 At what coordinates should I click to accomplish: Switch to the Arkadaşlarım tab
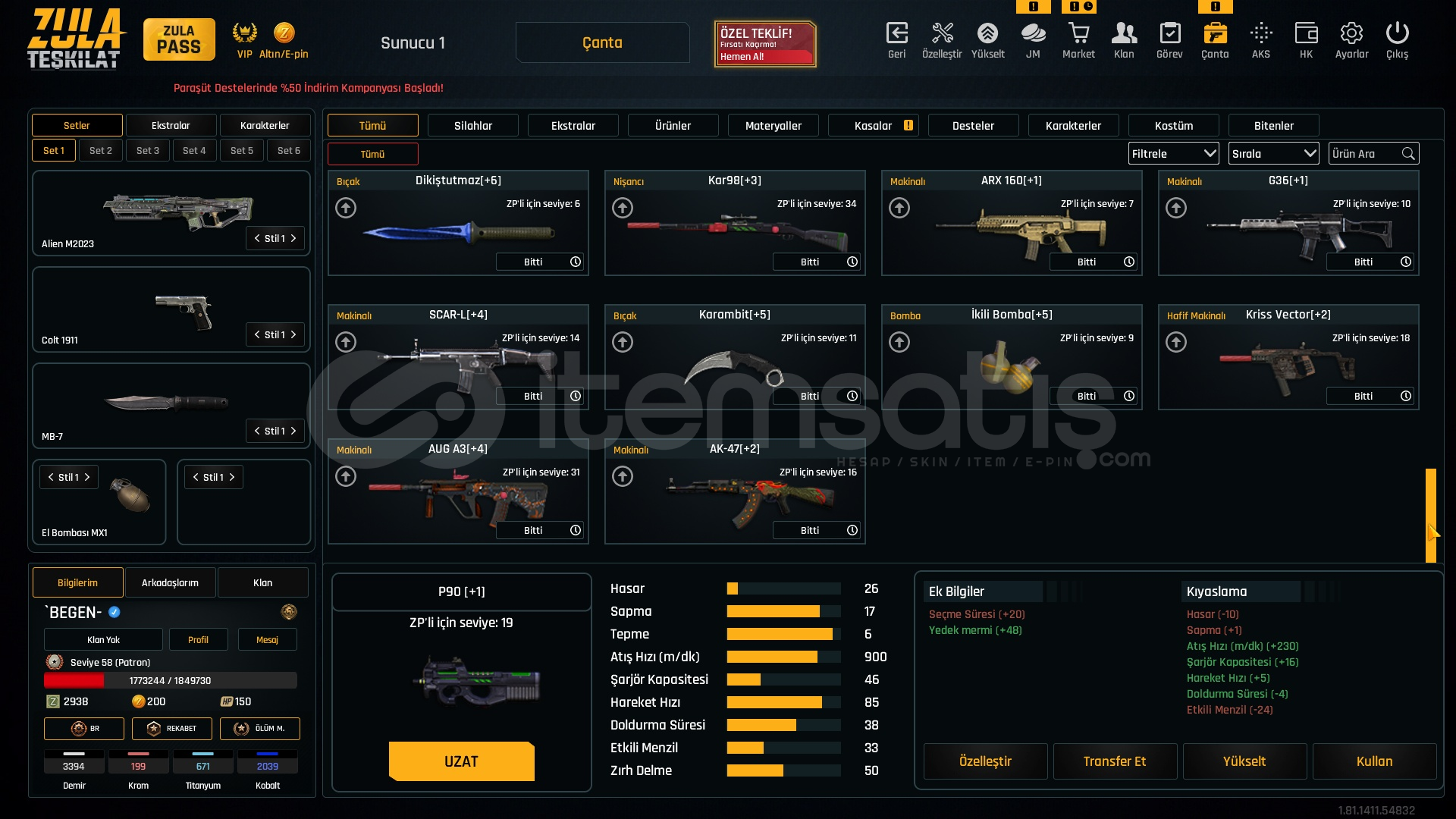point(170,582)
